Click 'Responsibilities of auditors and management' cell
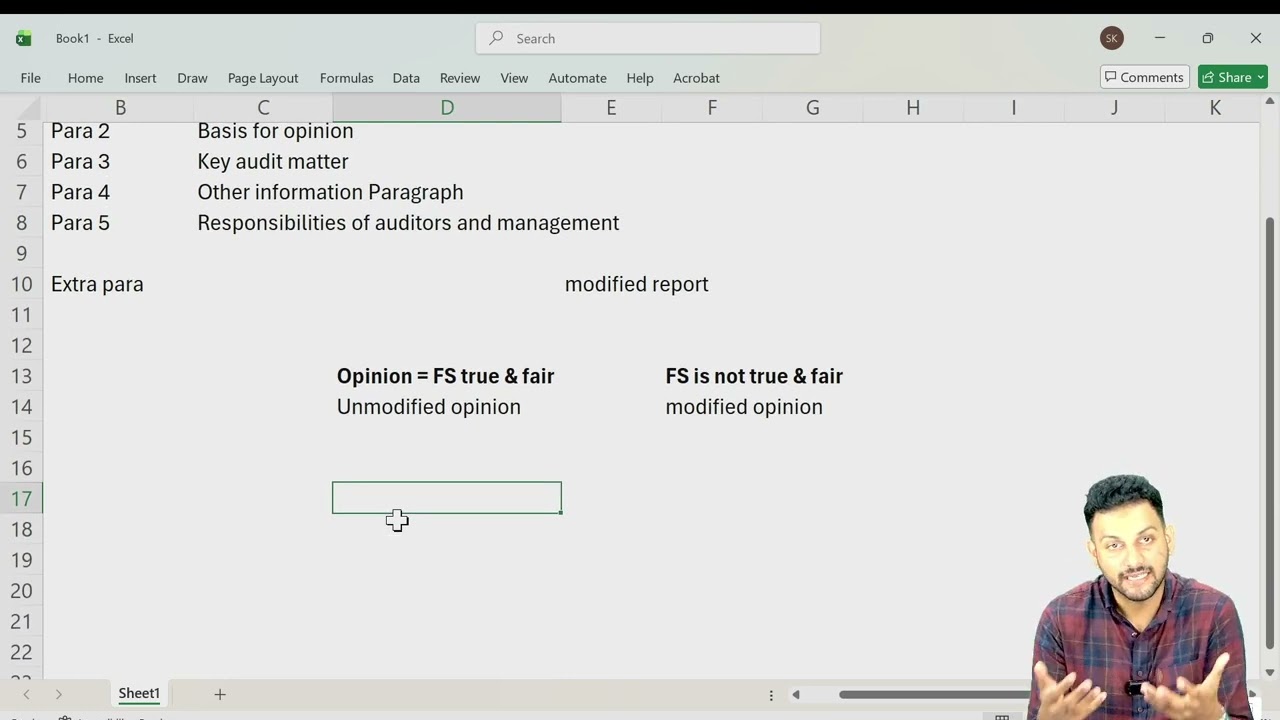This screenshot has width=1280, height=720. 264,223
